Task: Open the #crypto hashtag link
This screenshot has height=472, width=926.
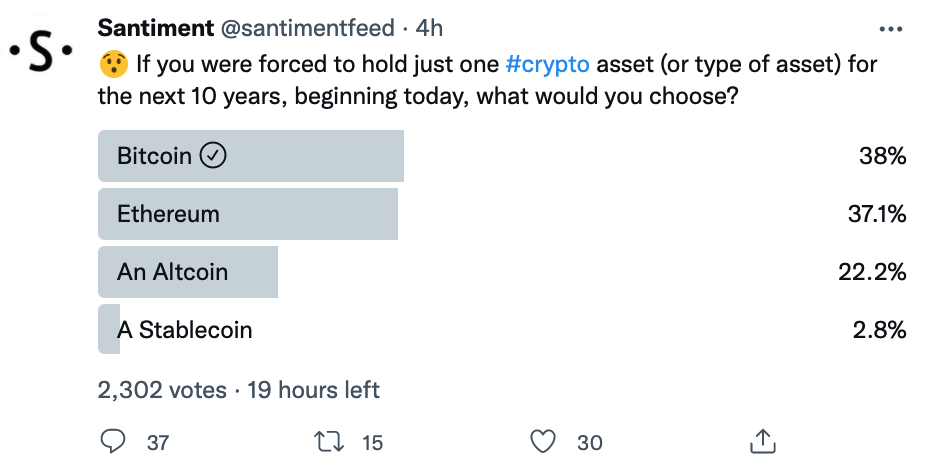Action: [549, 65]
